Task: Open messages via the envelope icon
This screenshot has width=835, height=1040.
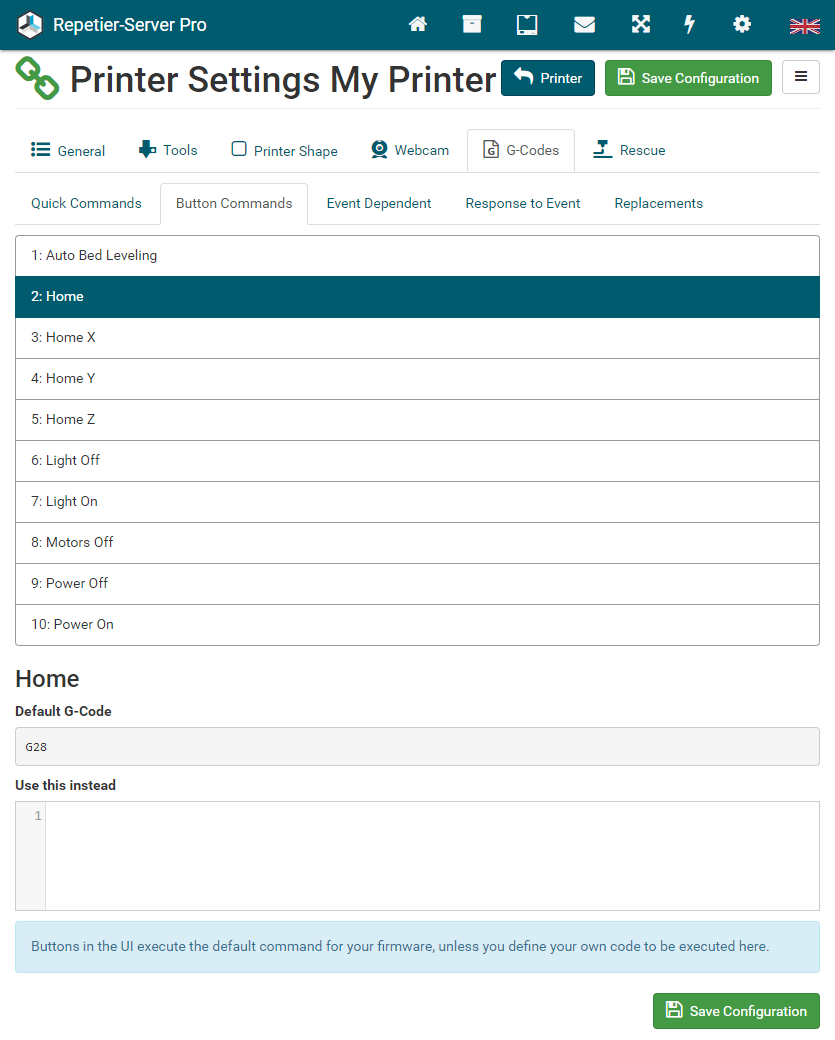Action: point(584,25)
